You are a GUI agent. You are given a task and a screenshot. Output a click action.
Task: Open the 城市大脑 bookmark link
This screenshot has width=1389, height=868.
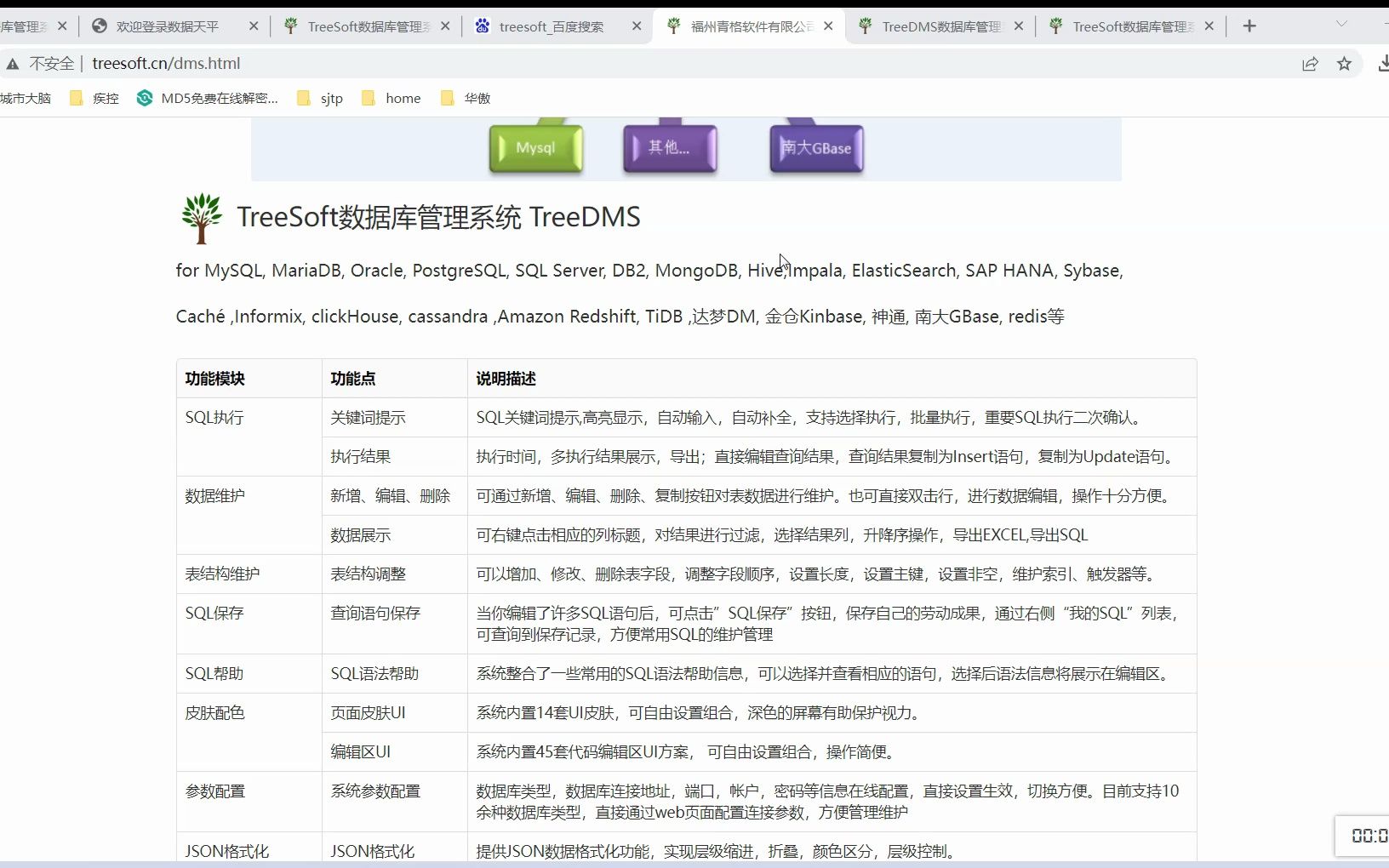(26, 98)
